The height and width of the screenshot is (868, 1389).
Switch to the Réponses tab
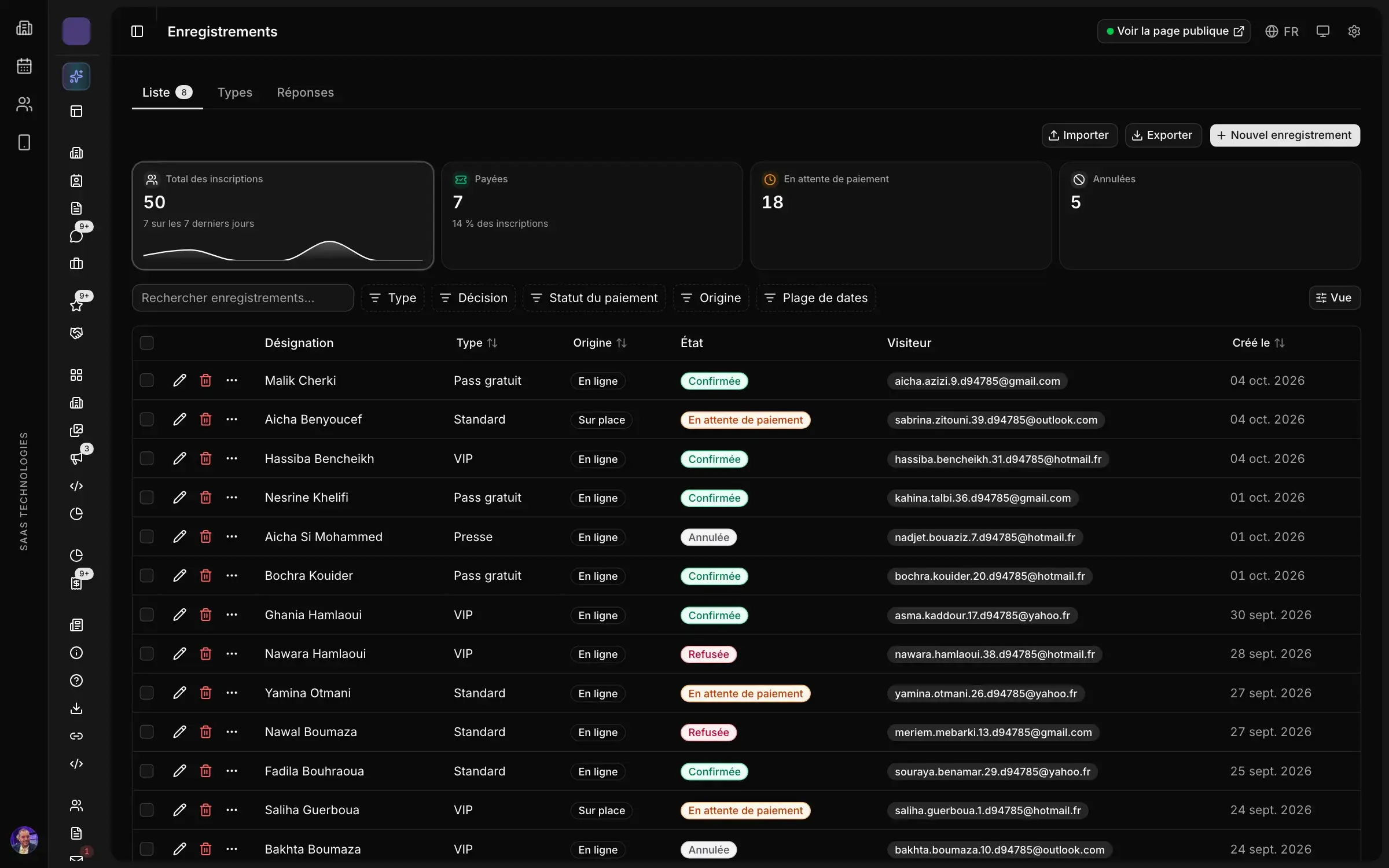pos(305,92)
